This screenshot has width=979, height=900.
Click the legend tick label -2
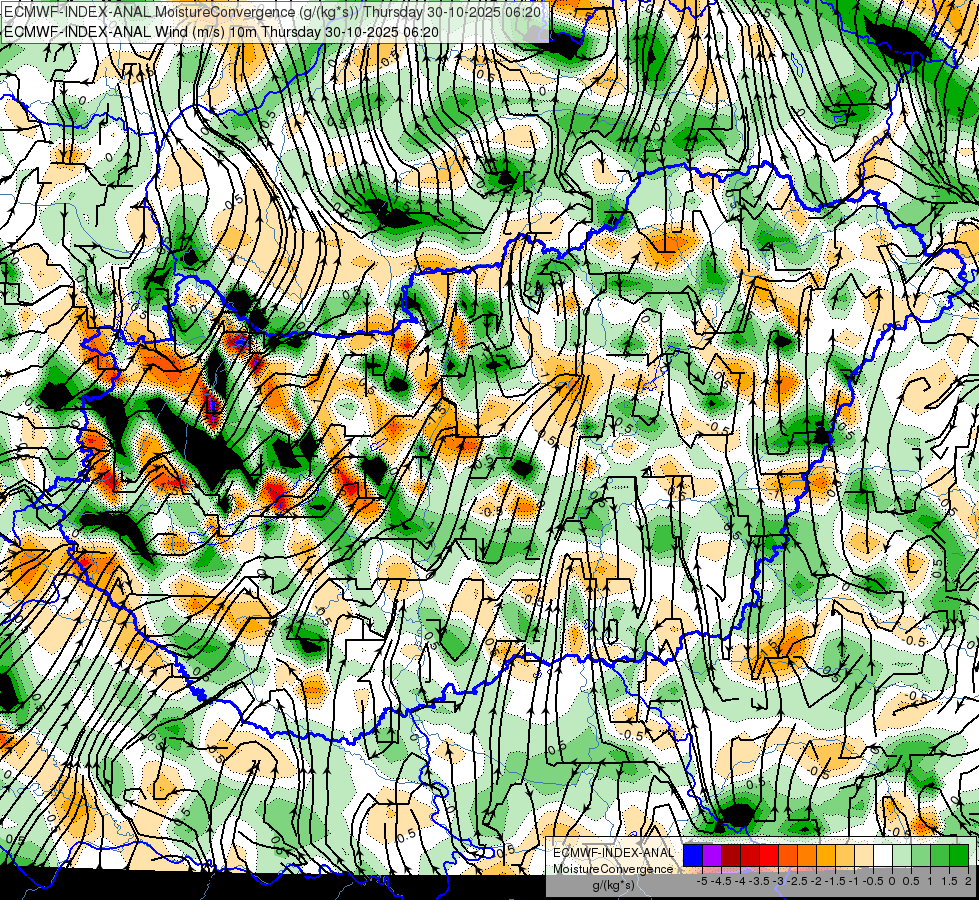(x=817, y=881)
